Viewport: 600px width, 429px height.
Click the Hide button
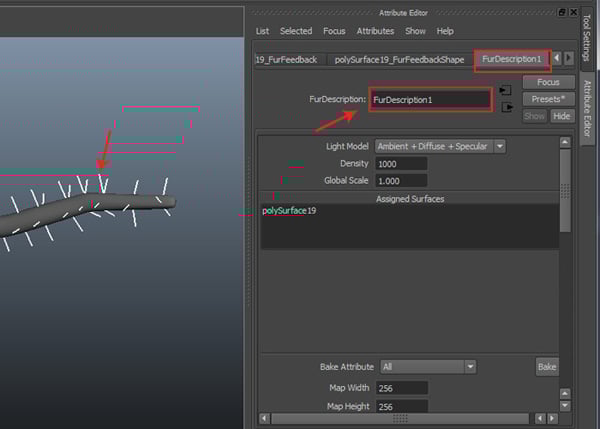click(x=562, y=116)
